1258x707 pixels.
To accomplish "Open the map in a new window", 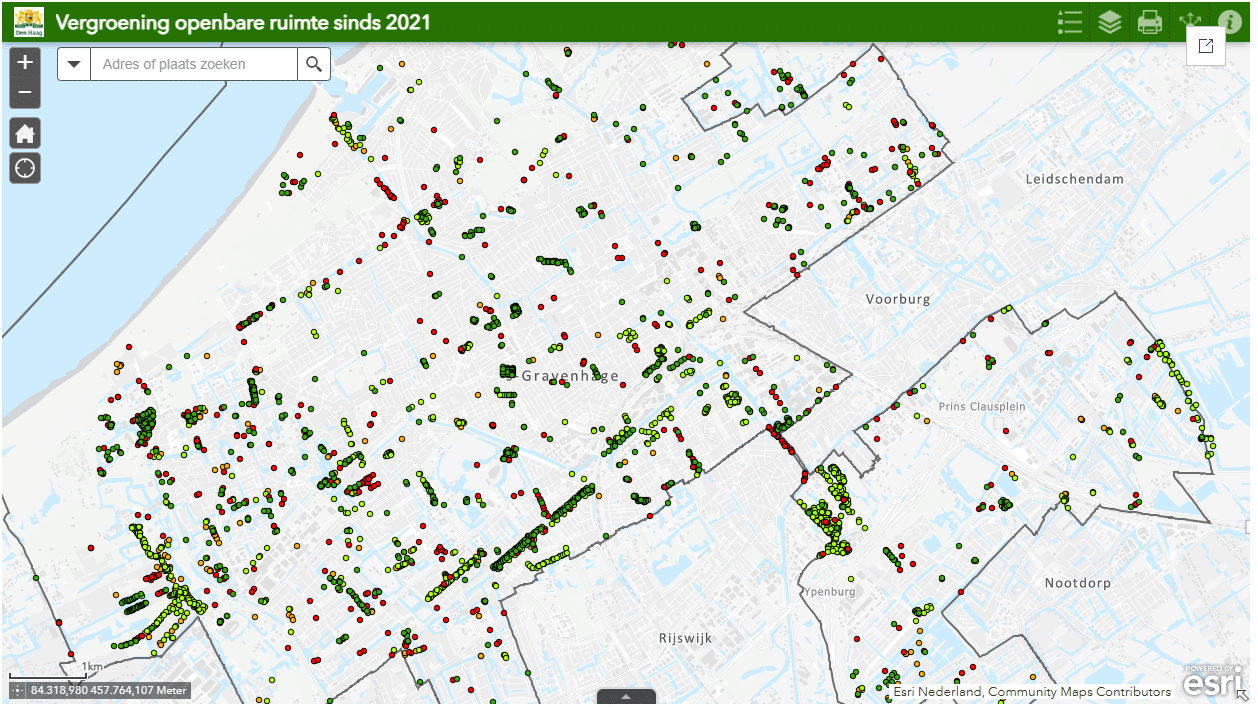I will tap(1206, 46).
